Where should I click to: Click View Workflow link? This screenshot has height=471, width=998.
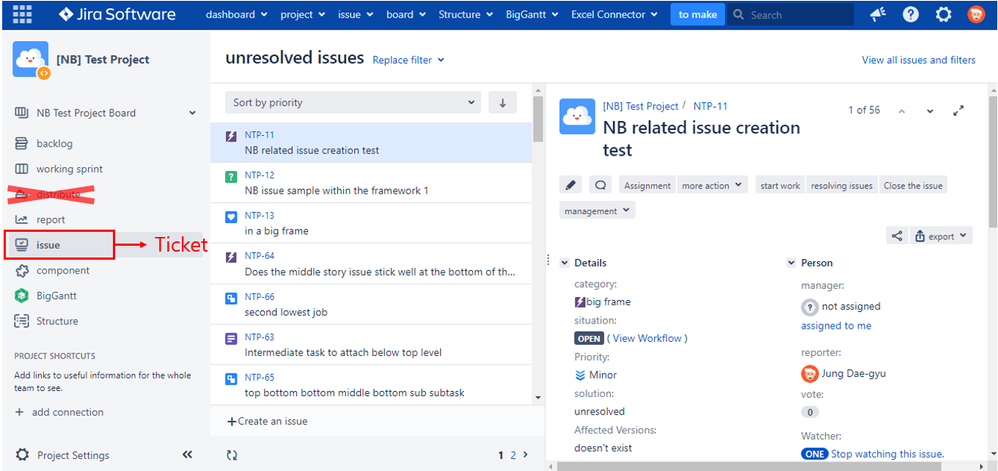pyautogui.click(x=647, y=339)
